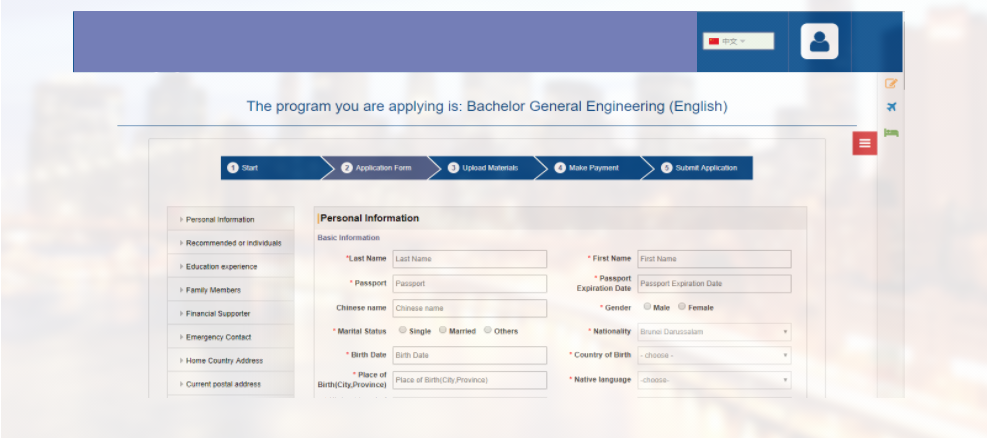Open the red hamburger menu button
The width and height of the screenshot is (987, 438).
(865, 143)
